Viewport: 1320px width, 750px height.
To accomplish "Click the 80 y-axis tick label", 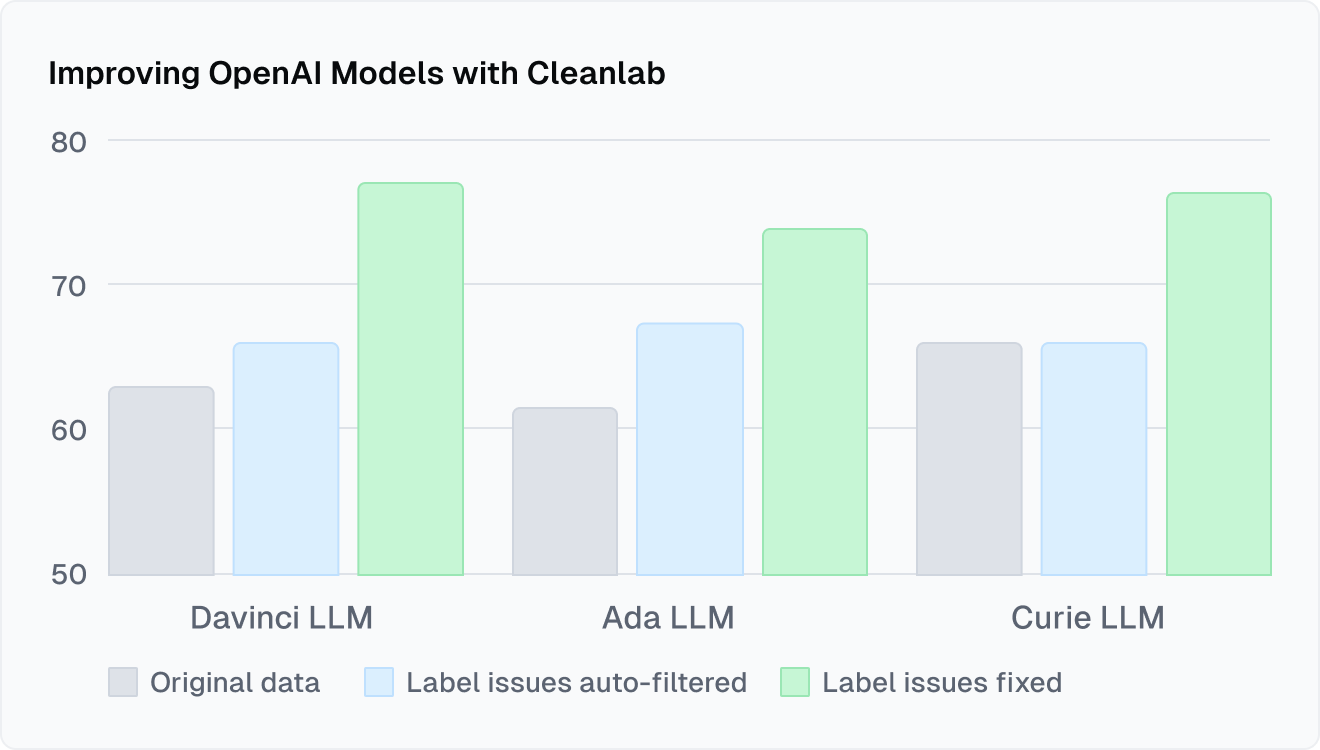I will point(69,141).
